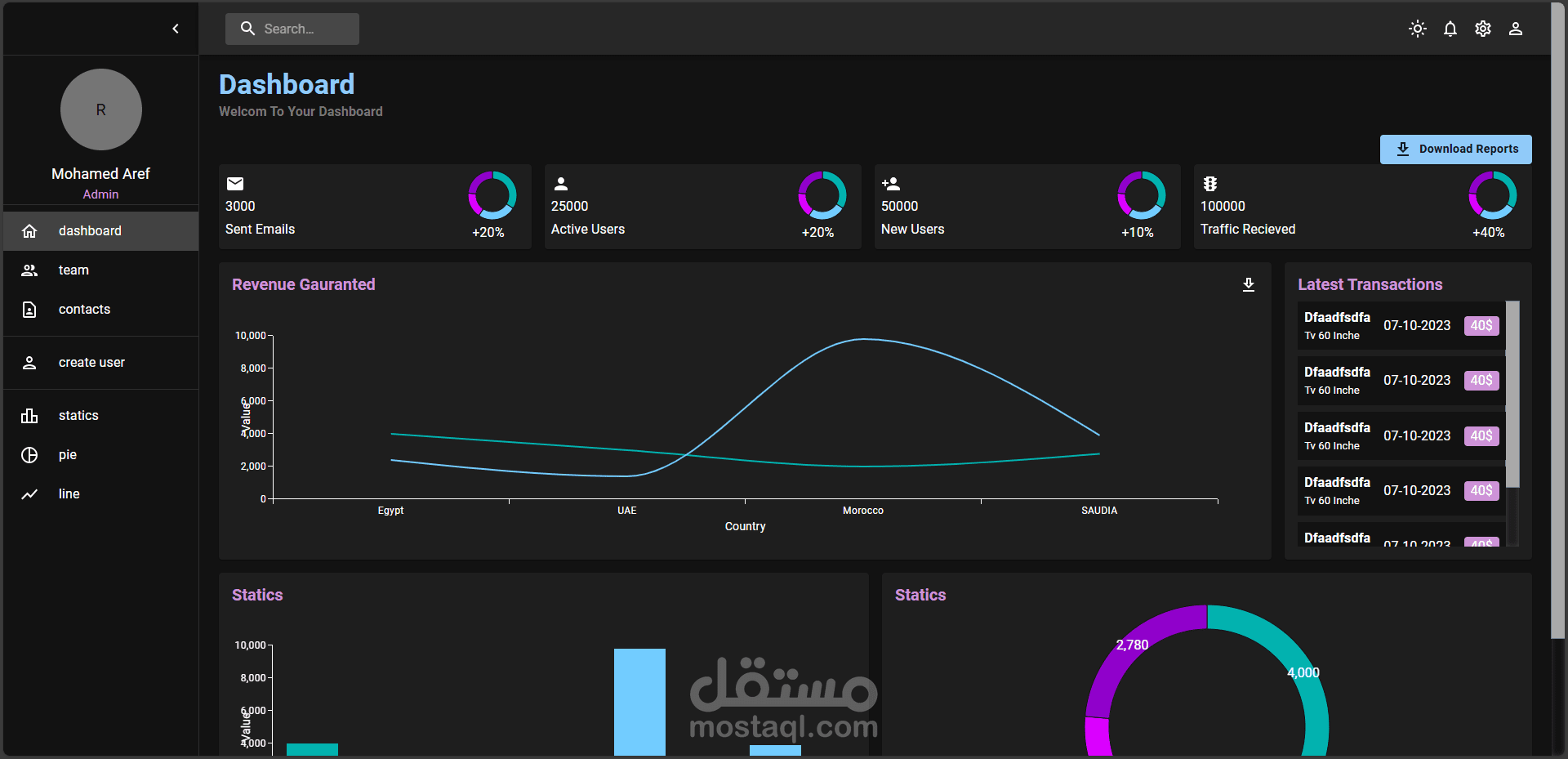Image resolution: width=1568 pixels, height=759 pixels.
Task: Open the contacts menu item
Action: 101,310
